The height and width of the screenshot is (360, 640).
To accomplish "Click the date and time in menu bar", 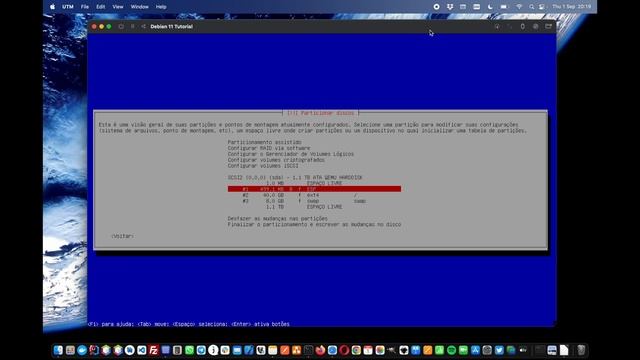I will (571, 7).
